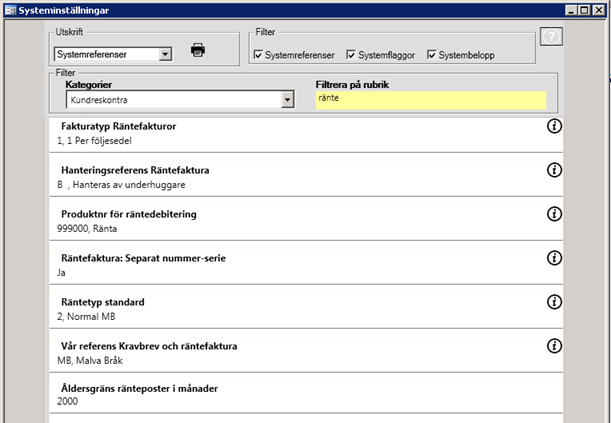The height and width of the screenshot is (423, 611).
Task: Expand the Kategorier dropdown arrow
Action: click(287, 101)
